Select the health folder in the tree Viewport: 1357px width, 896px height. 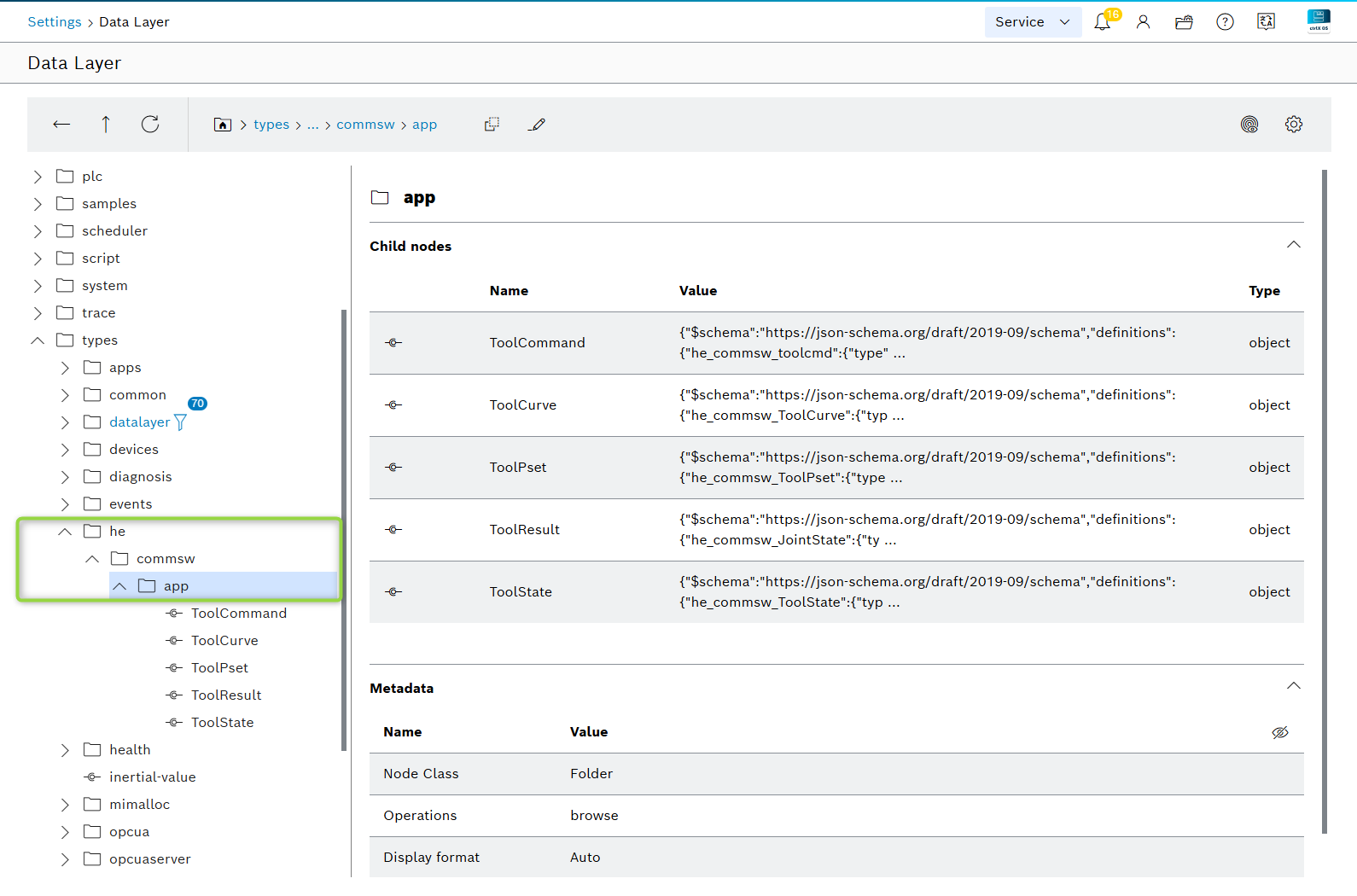(x=130, y=750)
